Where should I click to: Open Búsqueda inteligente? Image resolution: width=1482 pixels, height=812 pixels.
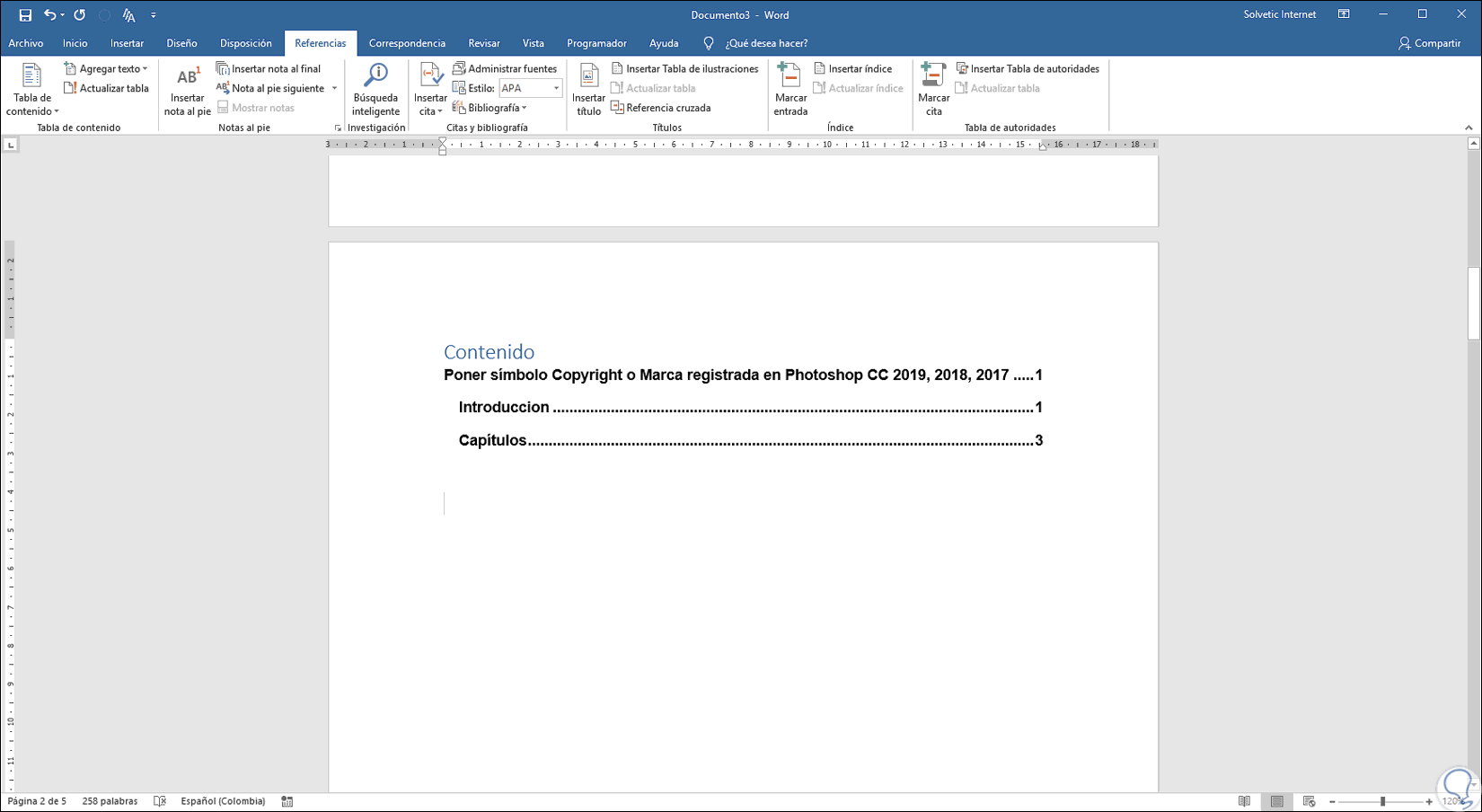[375, 90]
